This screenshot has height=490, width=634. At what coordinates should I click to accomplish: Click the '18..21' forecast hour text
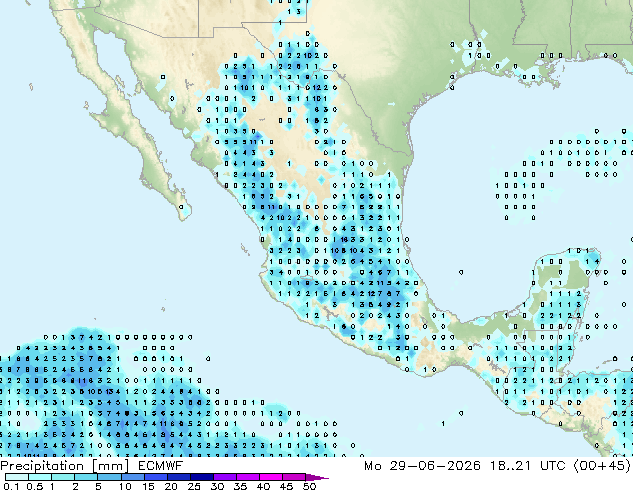point(510,466)
